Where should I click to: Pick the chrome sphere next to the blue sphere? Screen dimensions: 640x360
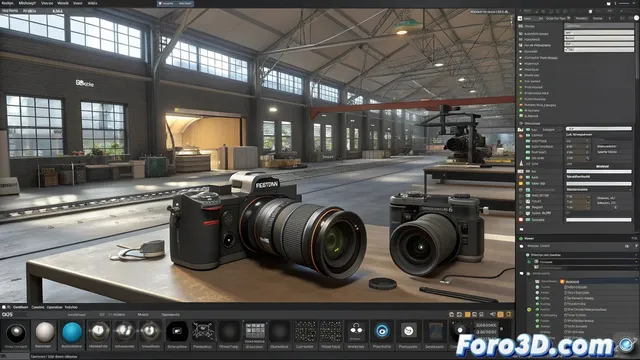(99, 332)
